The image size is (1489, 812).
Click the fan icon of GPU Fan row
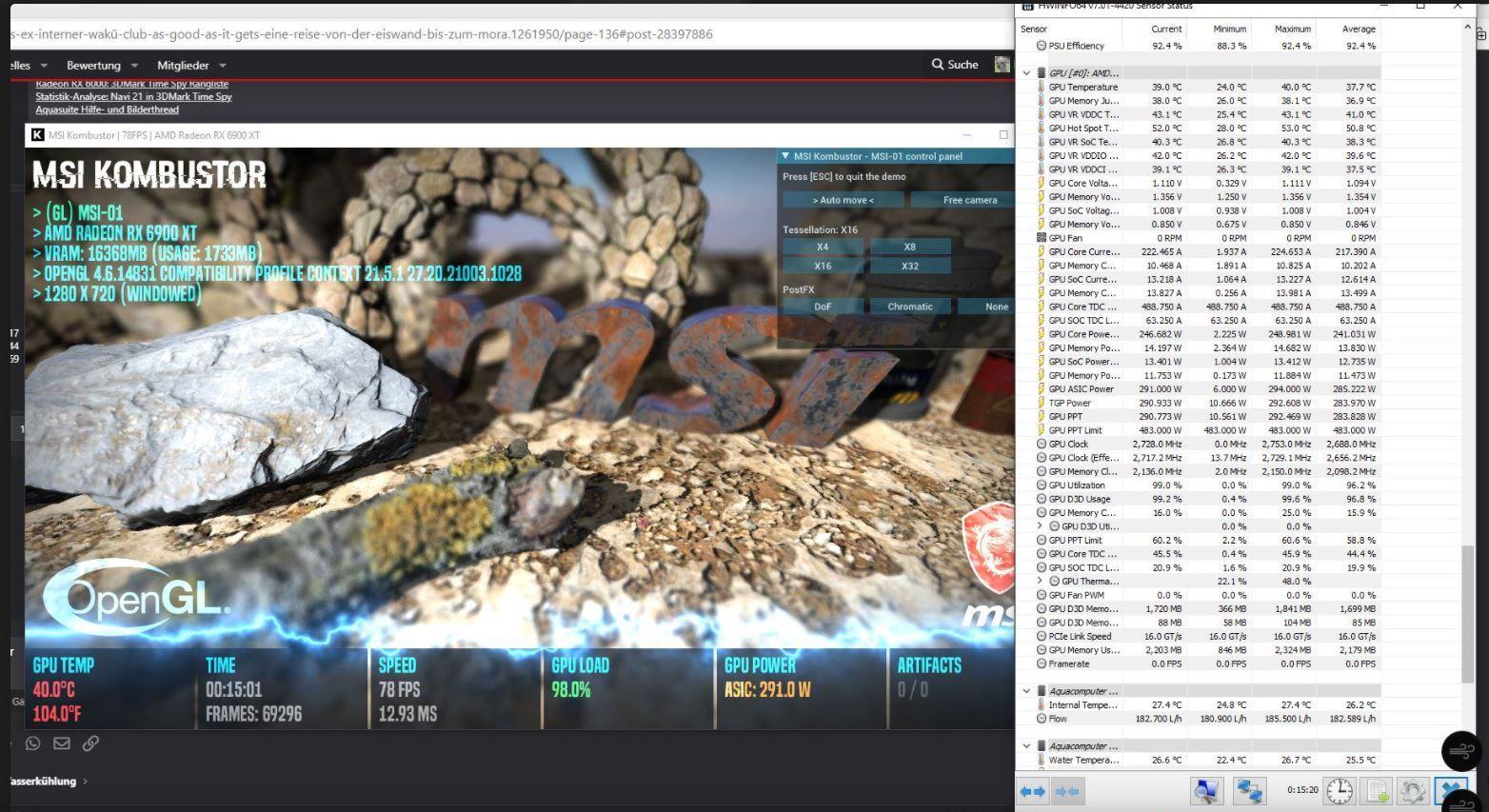pyautogui.click(x=1042, y=238)
